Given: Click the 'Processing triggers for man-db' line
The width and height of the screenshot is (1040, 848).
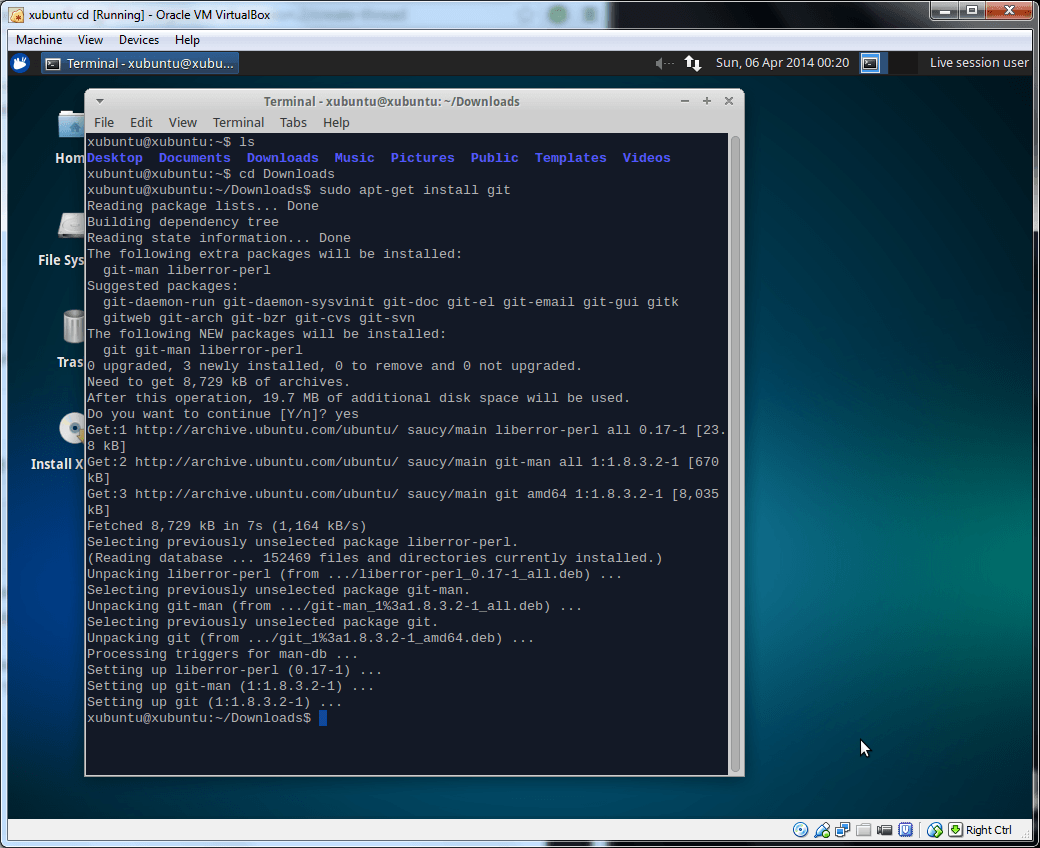Looking at the screenshot, I should [222, 654].
